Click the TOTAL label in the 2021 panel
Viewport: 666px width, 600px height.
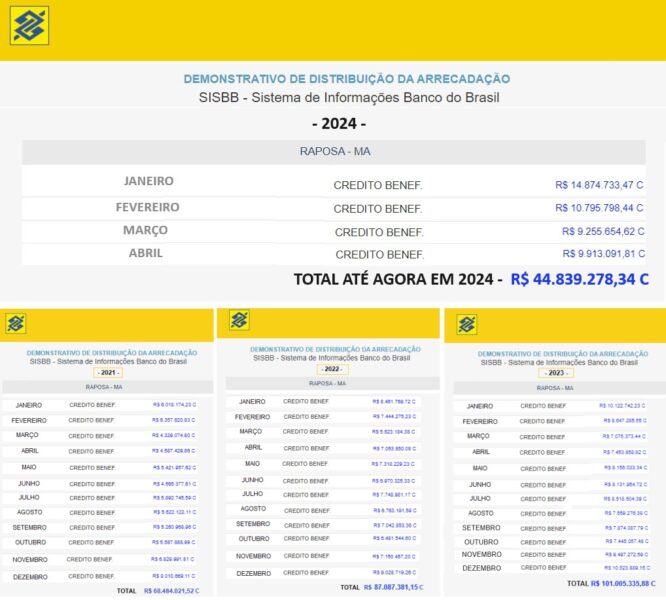point(127,591)
